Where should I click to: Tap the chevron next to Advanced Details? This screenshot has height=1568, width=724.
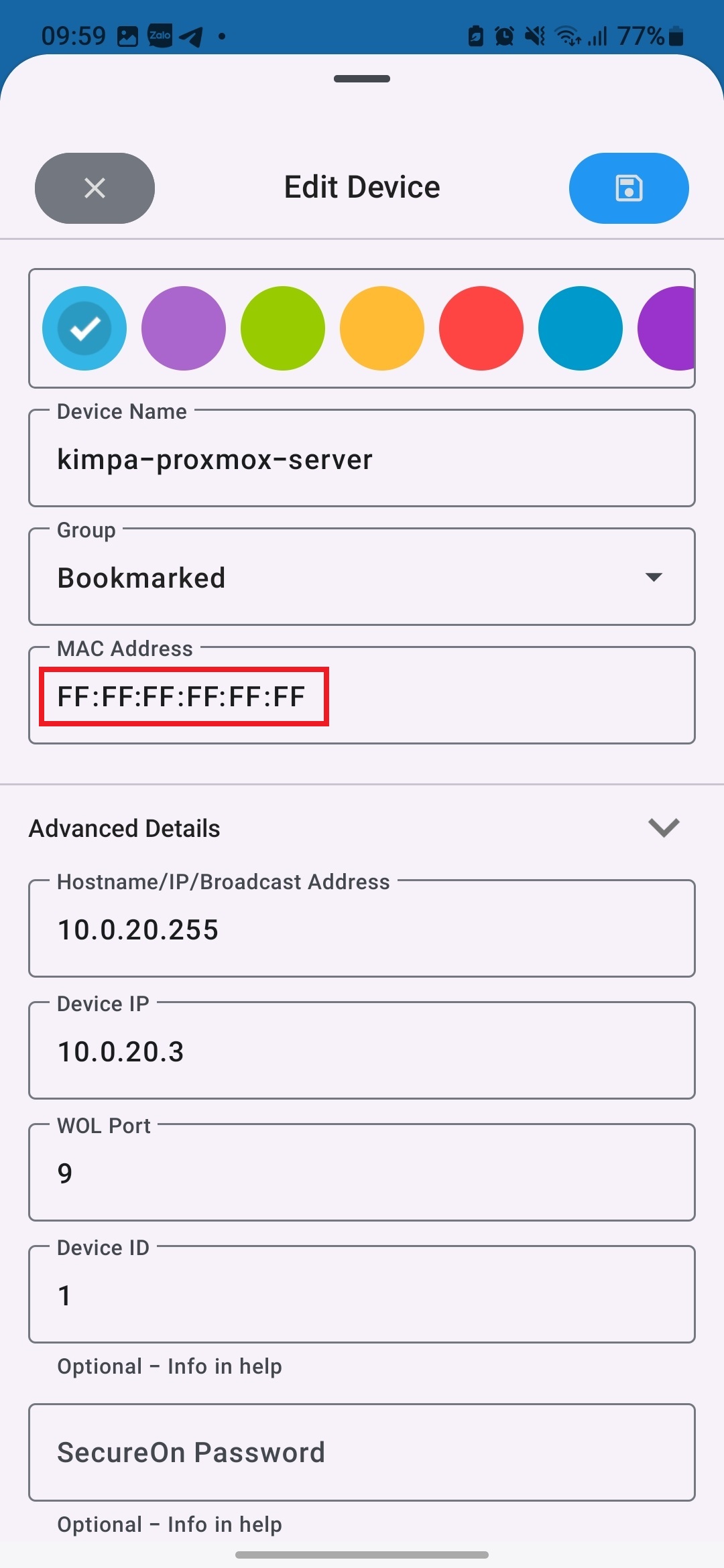tap(664, 828)
